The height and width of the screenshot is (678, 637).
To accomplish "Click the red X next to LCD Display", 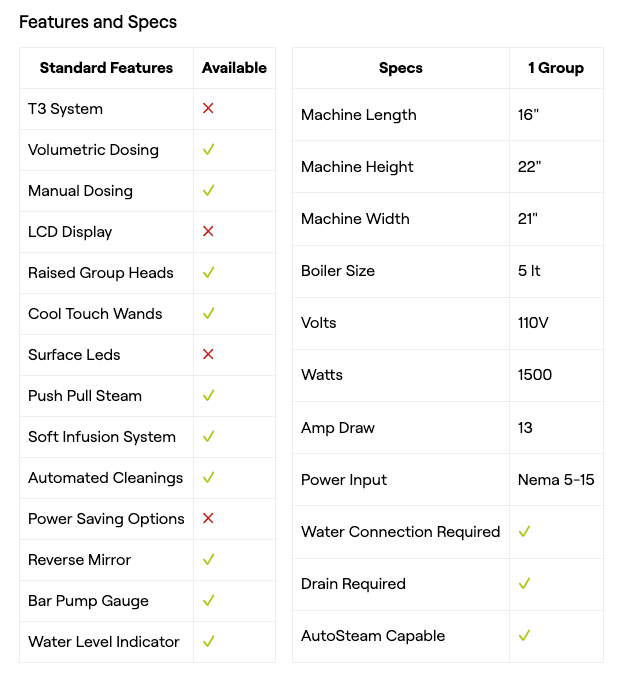I will point(208,231).
